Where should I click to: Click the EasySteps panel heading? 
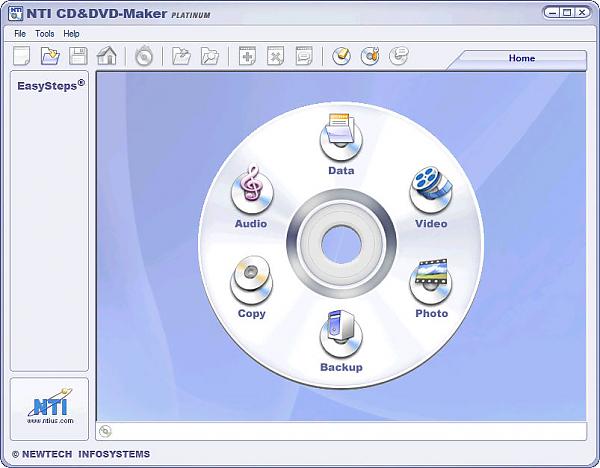pyautogui.click(x=51, y=85)
